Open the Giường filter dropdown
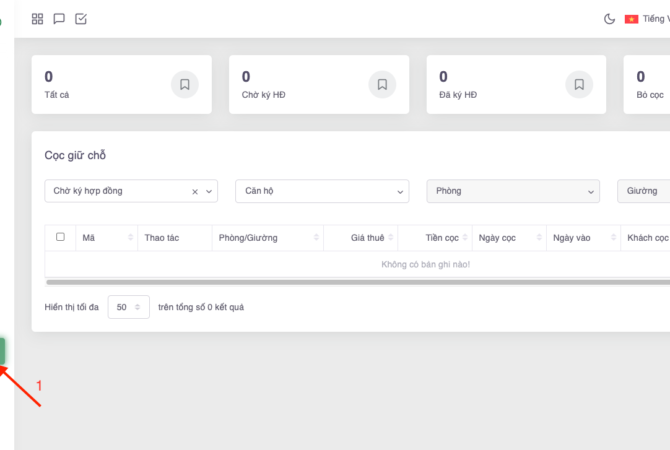Screen dimensions: 670x450 point(643,191)
